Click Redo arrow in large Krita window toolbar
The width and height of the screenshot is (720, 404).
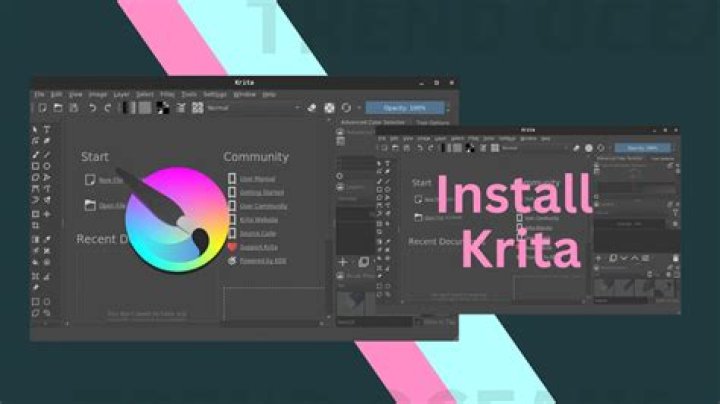pos(108,108)
